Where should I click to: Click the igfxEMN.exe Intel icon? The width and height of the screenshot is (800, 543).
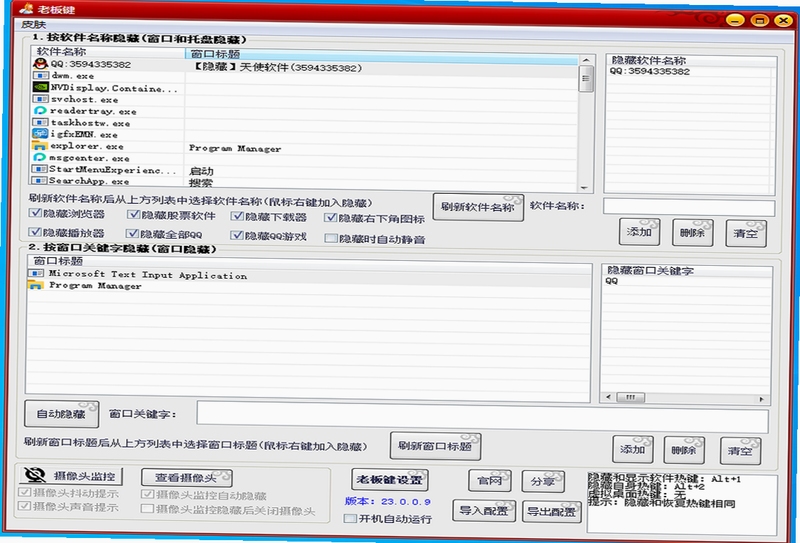coord(40,134)
